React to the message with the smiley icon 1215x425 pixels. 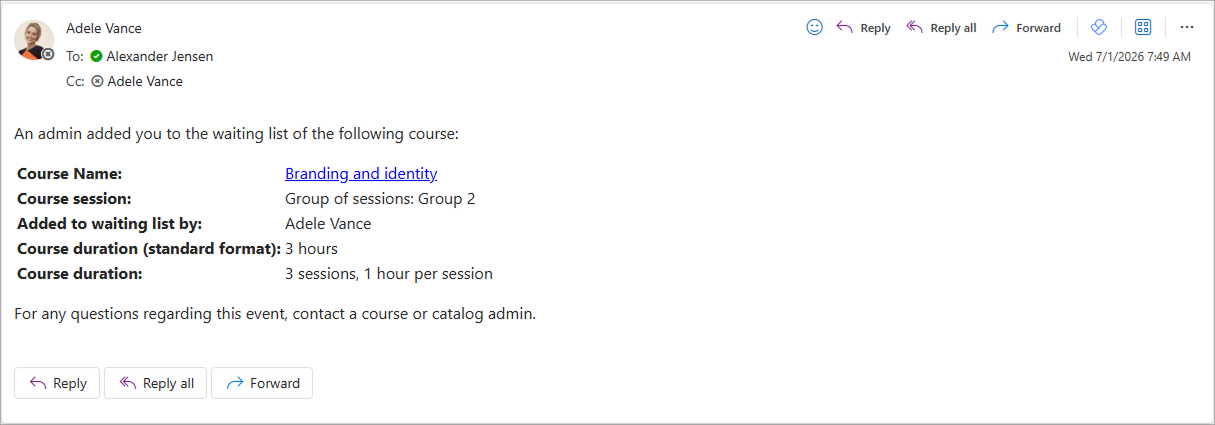[x=814, y=28]
